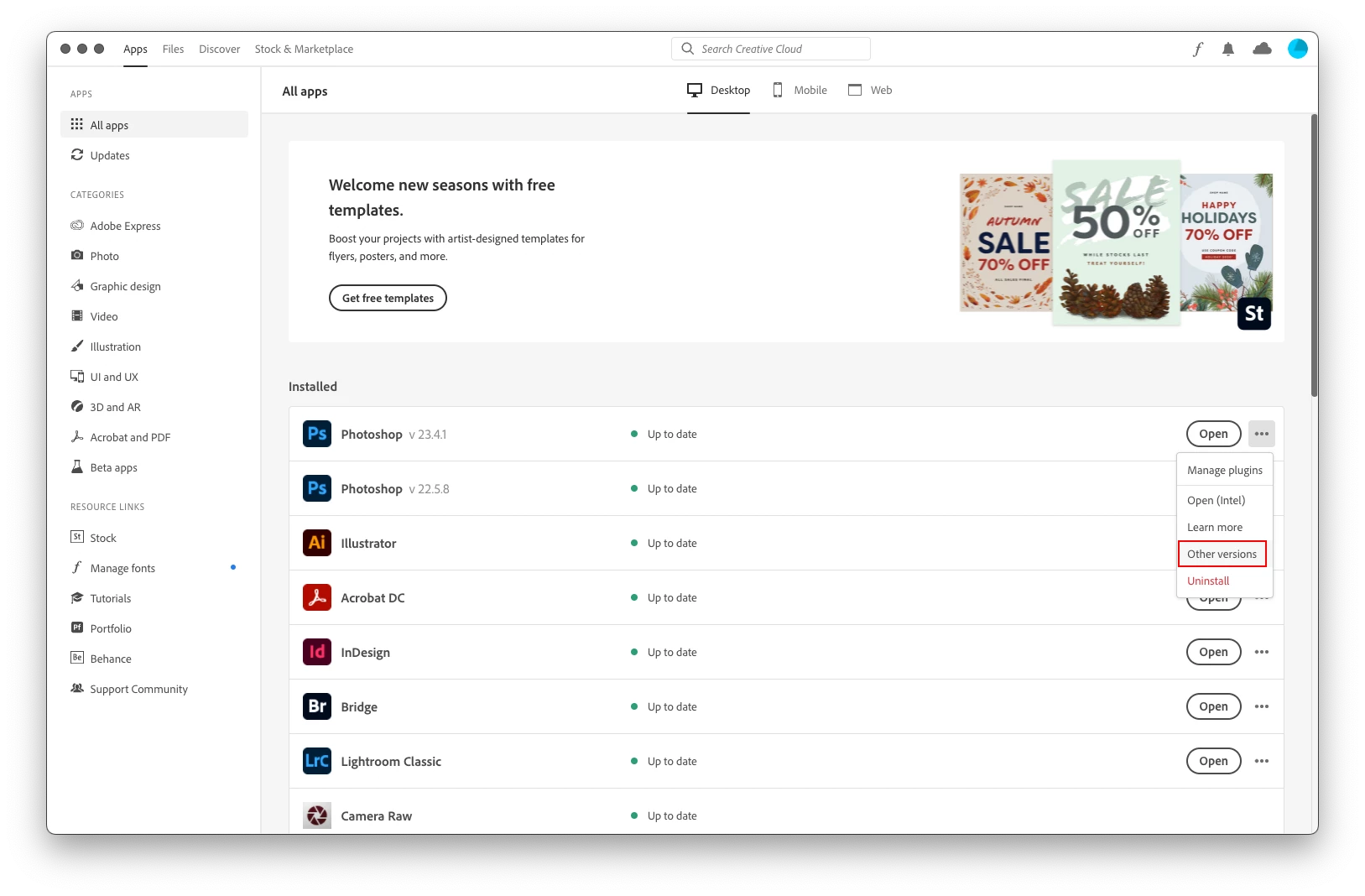Screen dimensions: 1365x896
Task: Choose Manage plugins from the menu
Action: coord(1225,471)
